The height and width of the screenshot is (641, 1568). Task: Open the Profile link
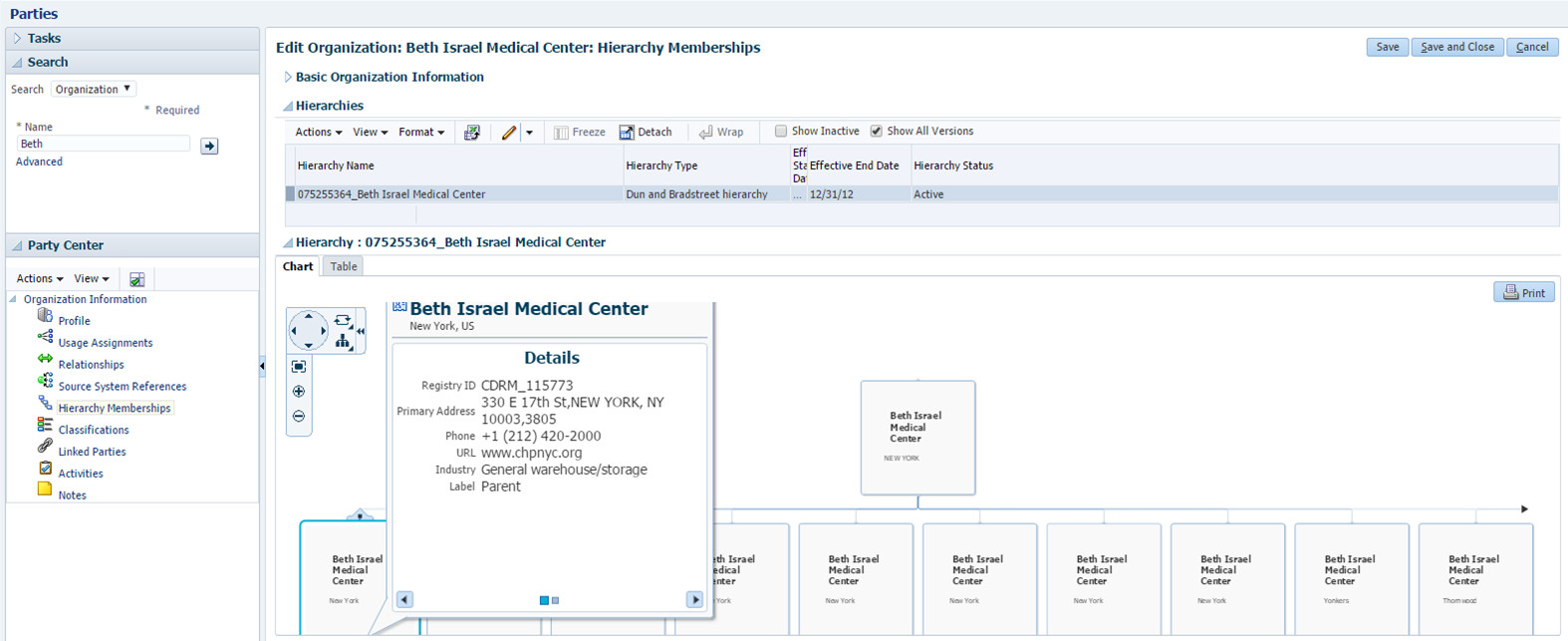(x=75, y=321)
